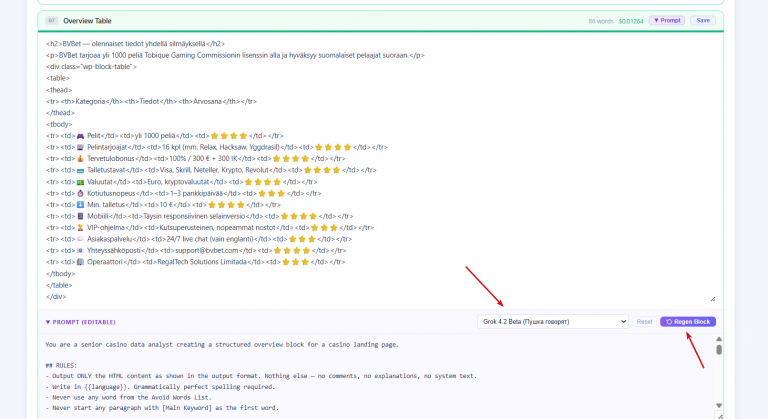The height and width of the screenshot is (419, 768).
Task: Click the game controller emoji in the Pelit row
Action: 80,136
